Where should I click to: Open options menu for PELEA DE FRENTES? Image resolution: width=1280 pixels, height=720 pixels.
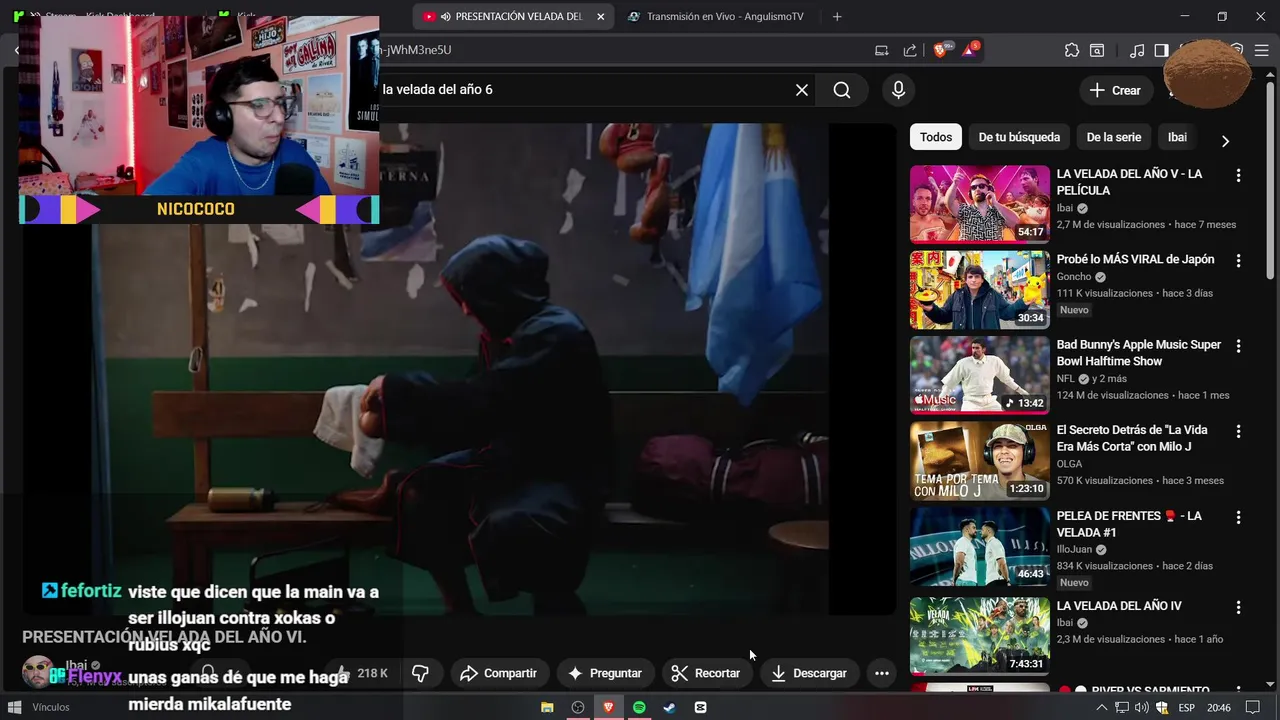[1238, 517]
